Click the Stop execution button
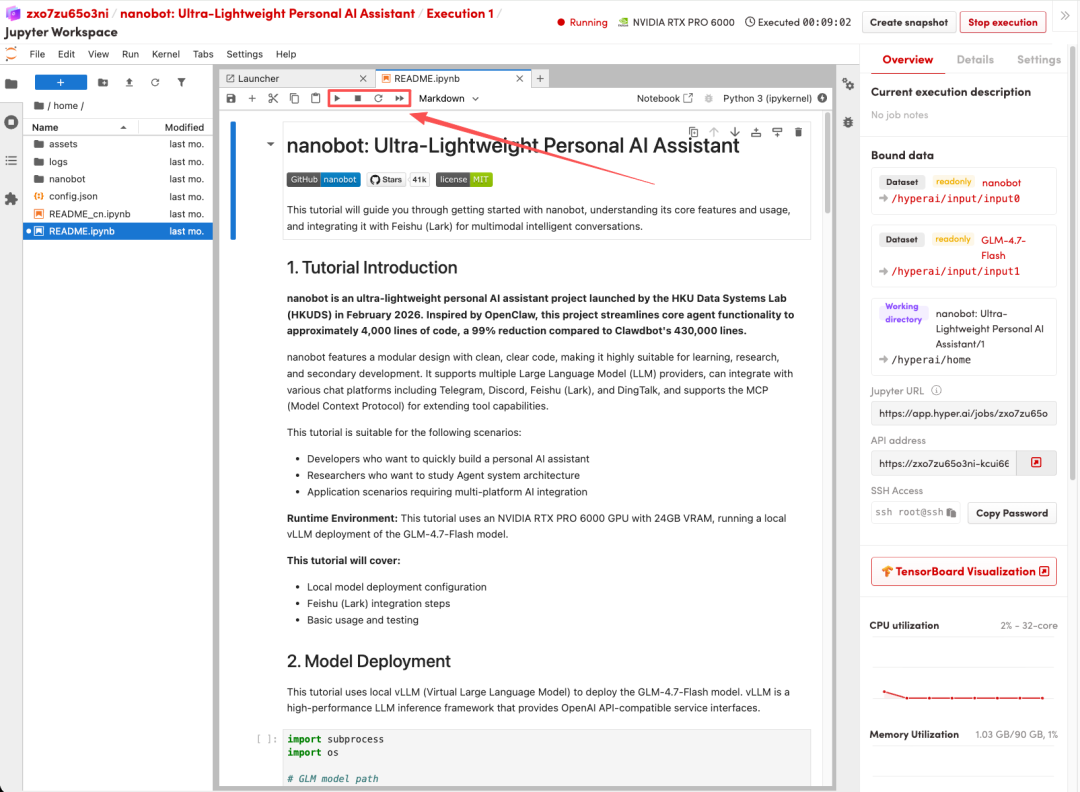The height and width of the screenshot is (792, 1080). pyautogui.click(x=1002, y=22)
